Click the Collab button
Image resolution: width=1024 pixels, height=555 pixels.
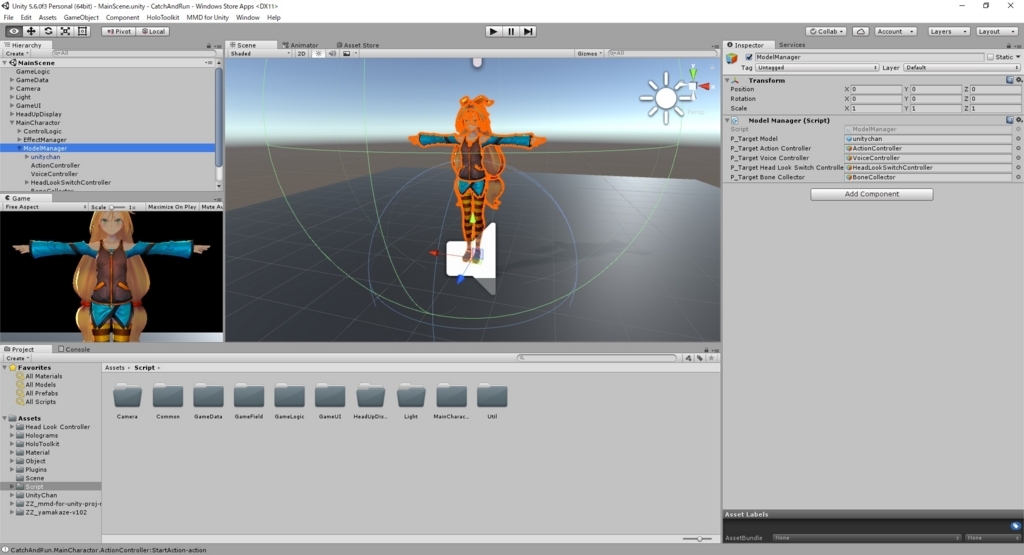[x=826, y=31]
